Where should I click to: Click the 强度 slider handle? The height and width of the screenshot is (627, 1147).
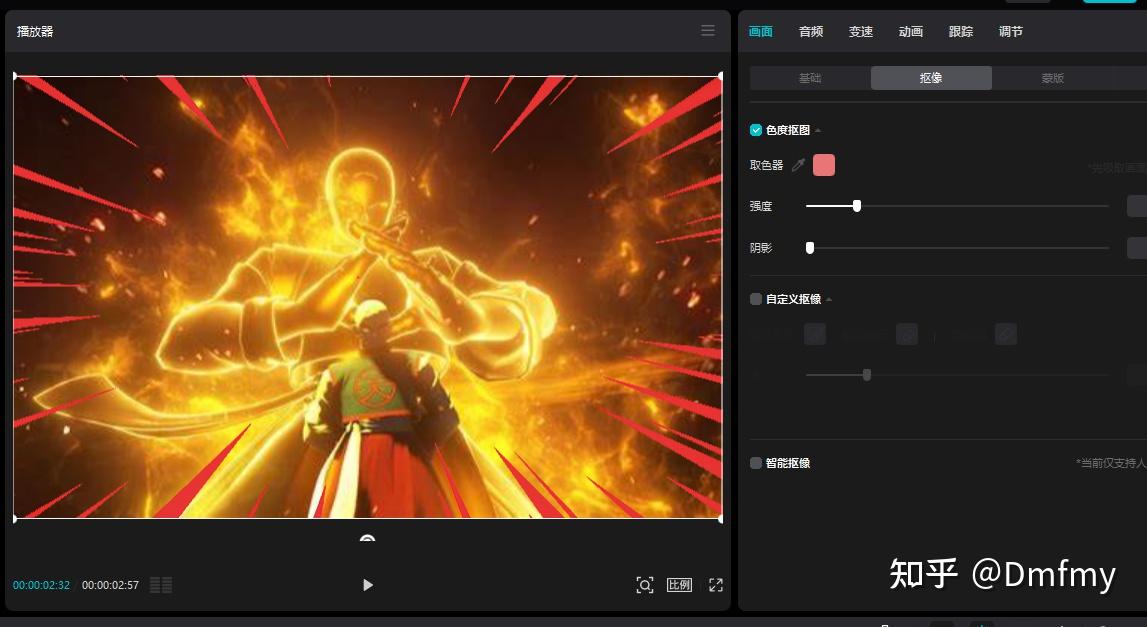click(857, 206)
